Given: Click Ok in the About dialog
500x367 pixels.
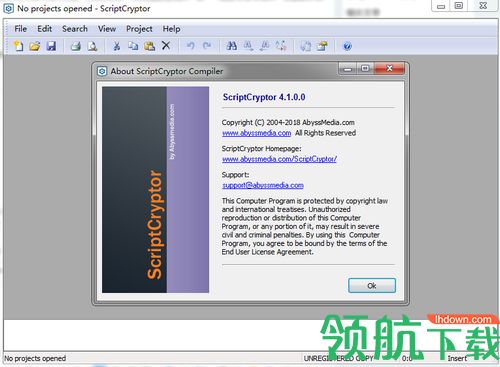Looking at the screenshot, I should point(372,286).
